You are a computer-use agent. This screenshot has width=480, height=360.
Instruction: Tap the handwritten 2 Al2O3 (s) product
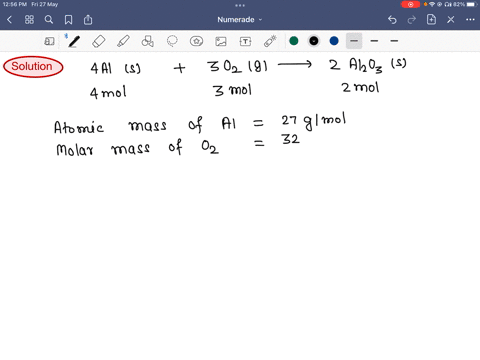(368, 65)
